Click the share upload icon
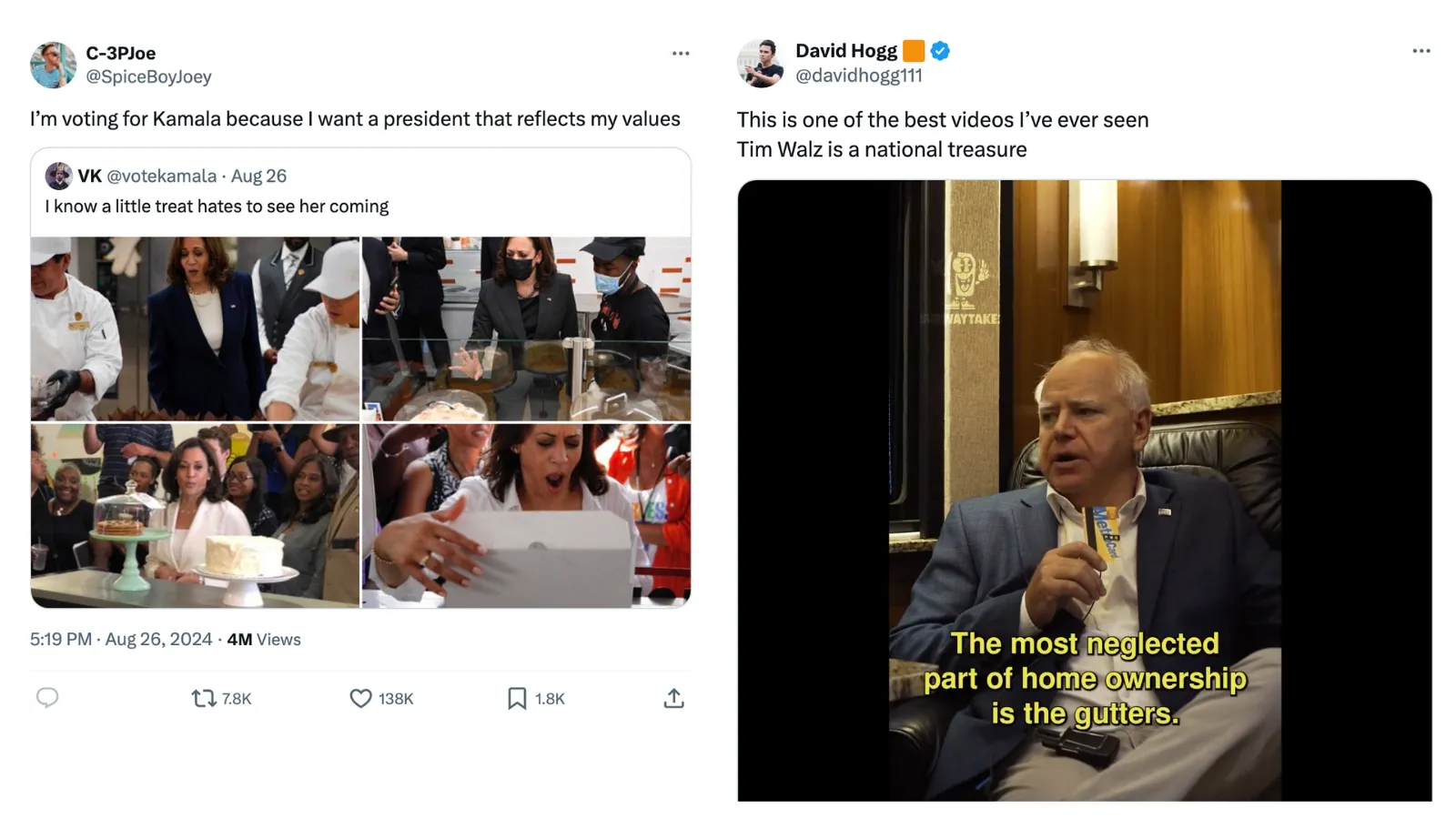 point(673,698)
